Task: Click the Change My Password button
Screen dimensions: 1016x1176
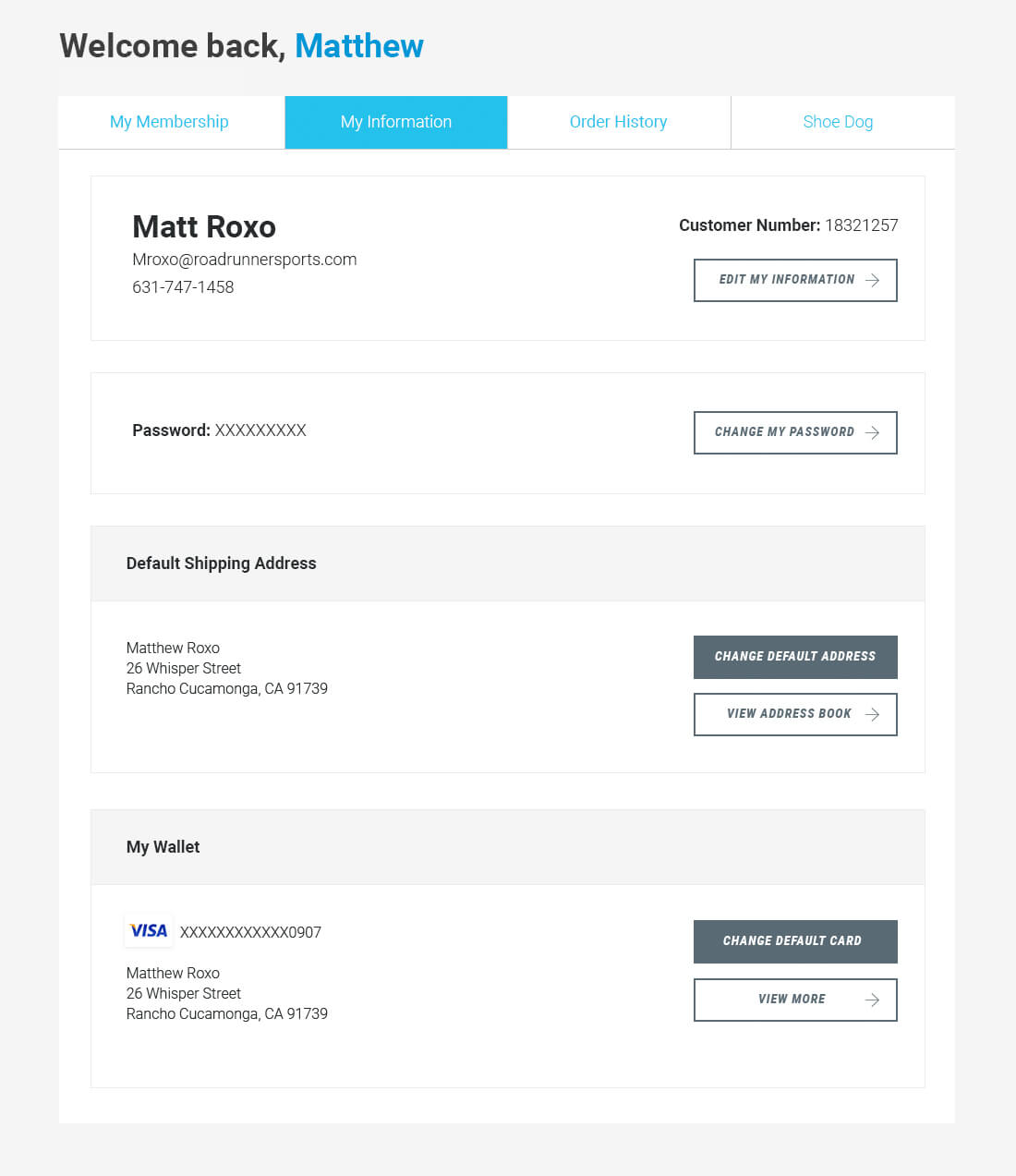Action: (795, 432)
